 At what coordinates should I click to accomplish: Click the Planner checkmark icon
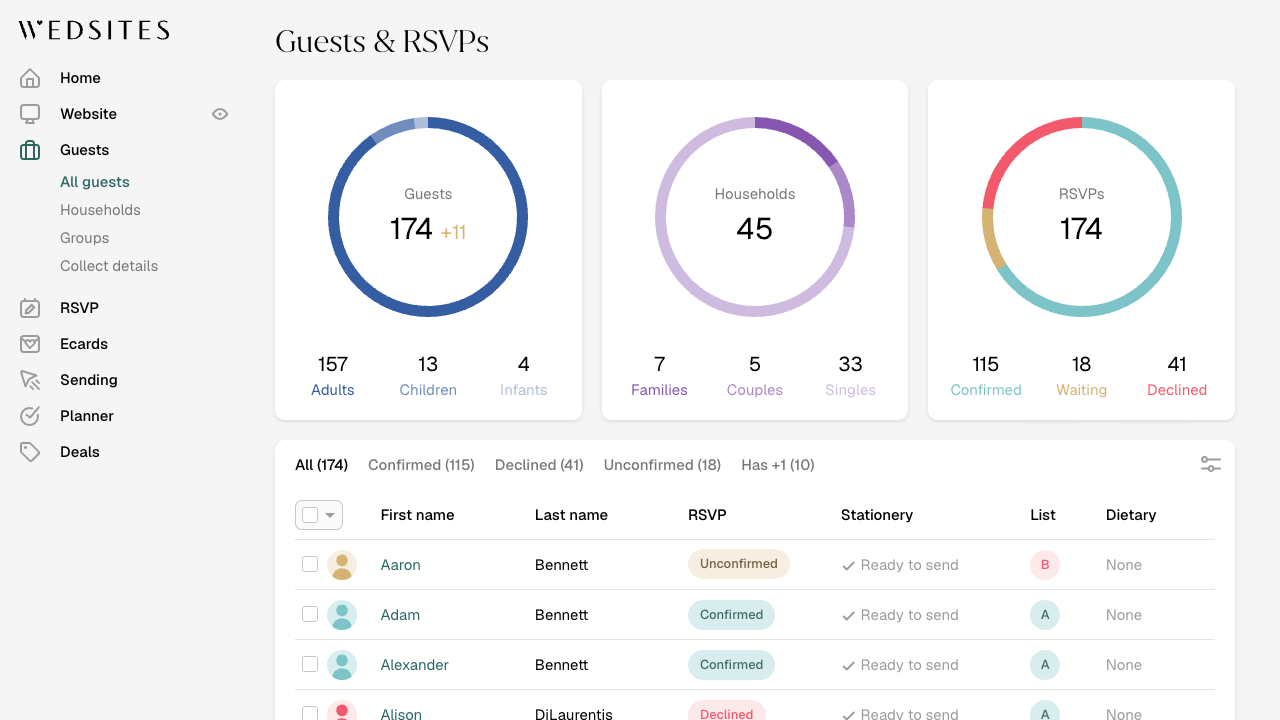[30, 416]
